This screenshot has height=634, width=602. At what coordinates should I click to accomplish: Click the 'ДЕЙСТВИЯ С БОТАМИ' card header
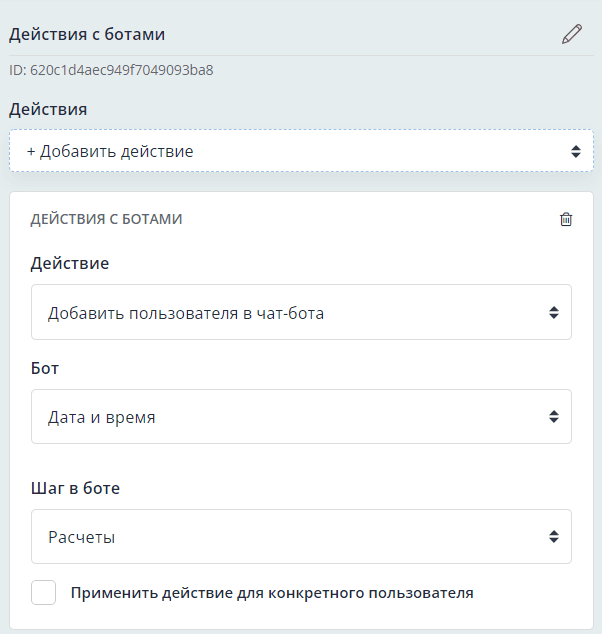[106, 219]
